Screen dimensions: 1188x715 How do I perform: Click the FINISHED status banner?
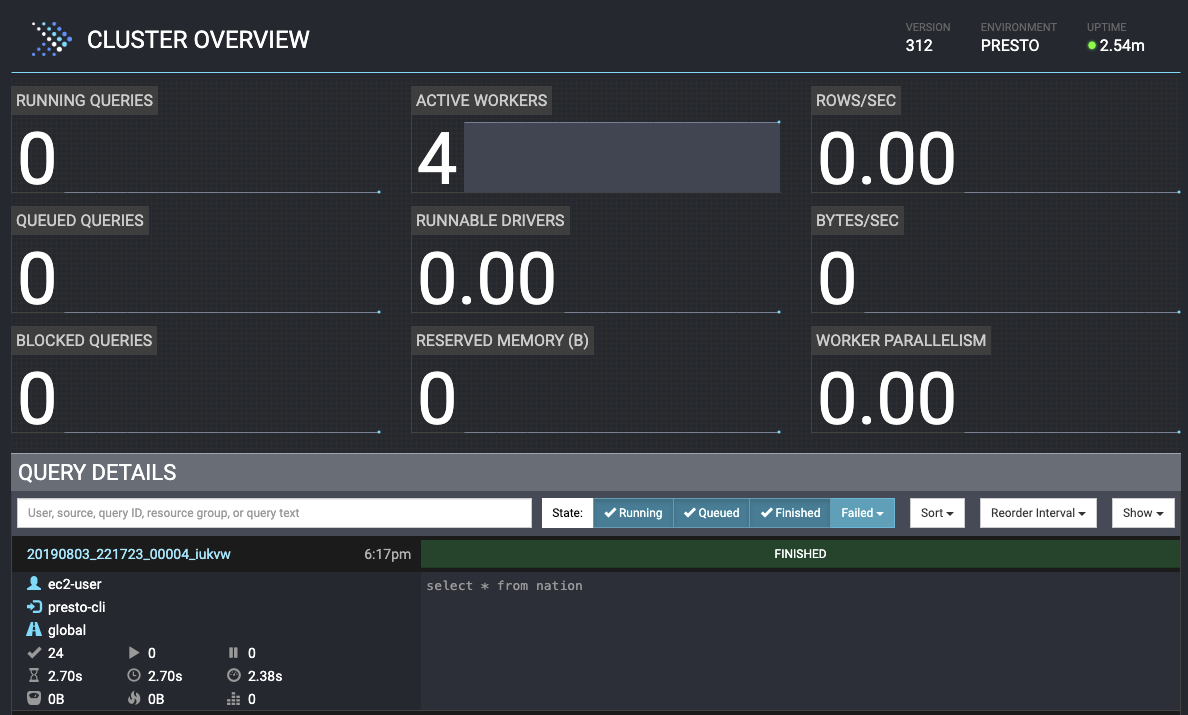(x=800, y=553)
